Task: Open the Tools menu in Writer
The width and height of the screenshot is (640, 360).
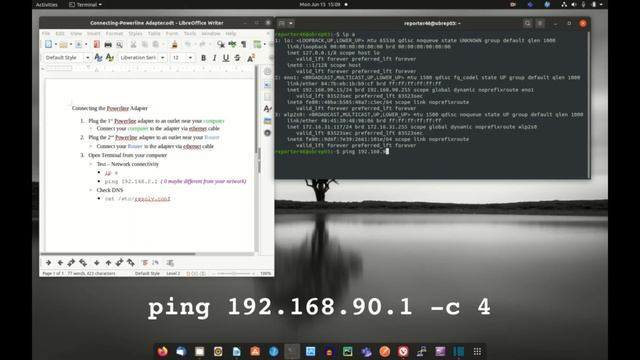Action: tap(190, 33)
